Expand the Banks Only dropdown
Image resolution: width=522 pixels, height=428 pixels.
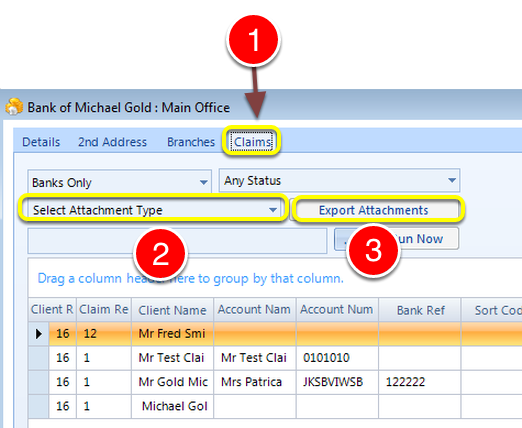pos(119,182)
